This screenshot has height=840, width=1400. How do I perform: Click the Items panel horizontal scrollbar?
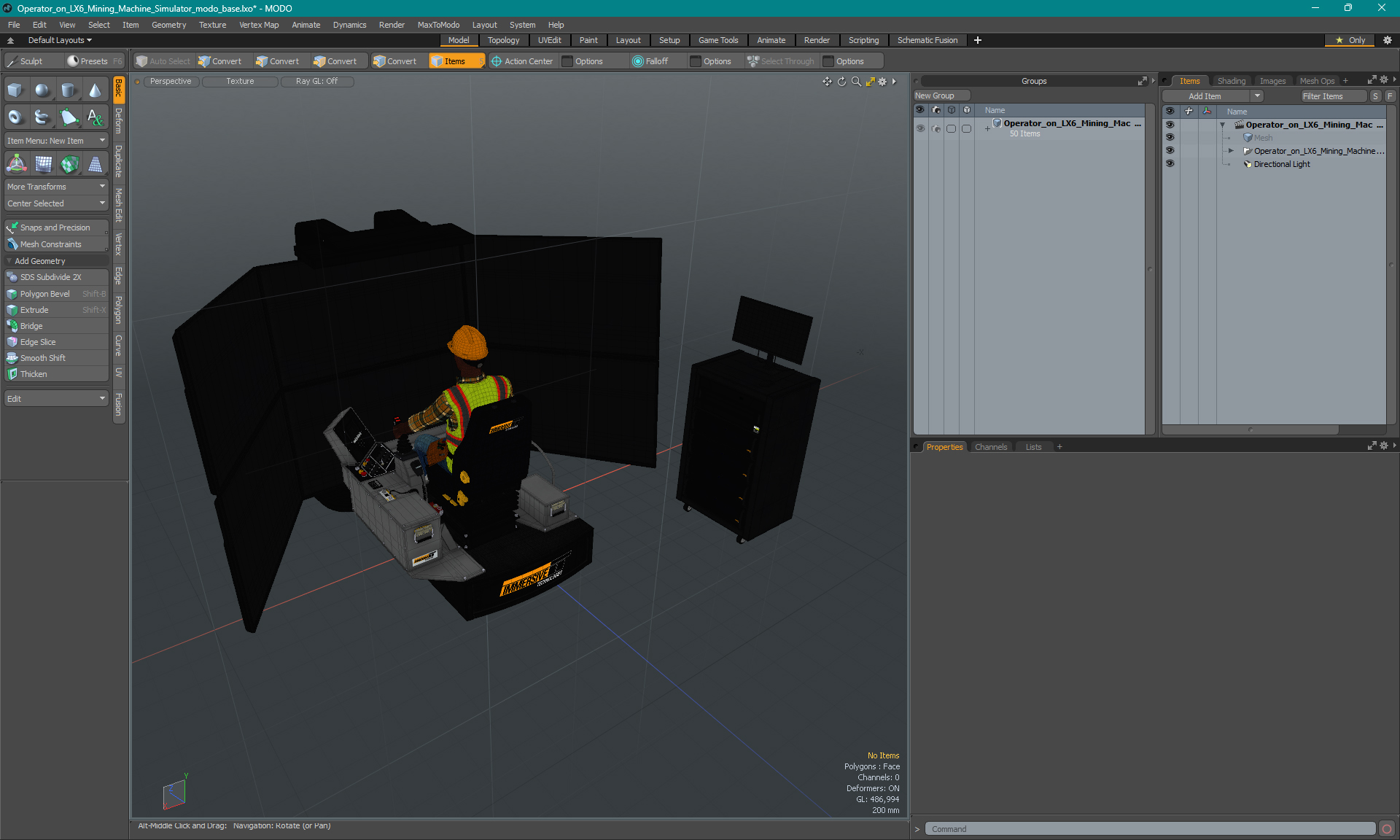coord(1251,429)
